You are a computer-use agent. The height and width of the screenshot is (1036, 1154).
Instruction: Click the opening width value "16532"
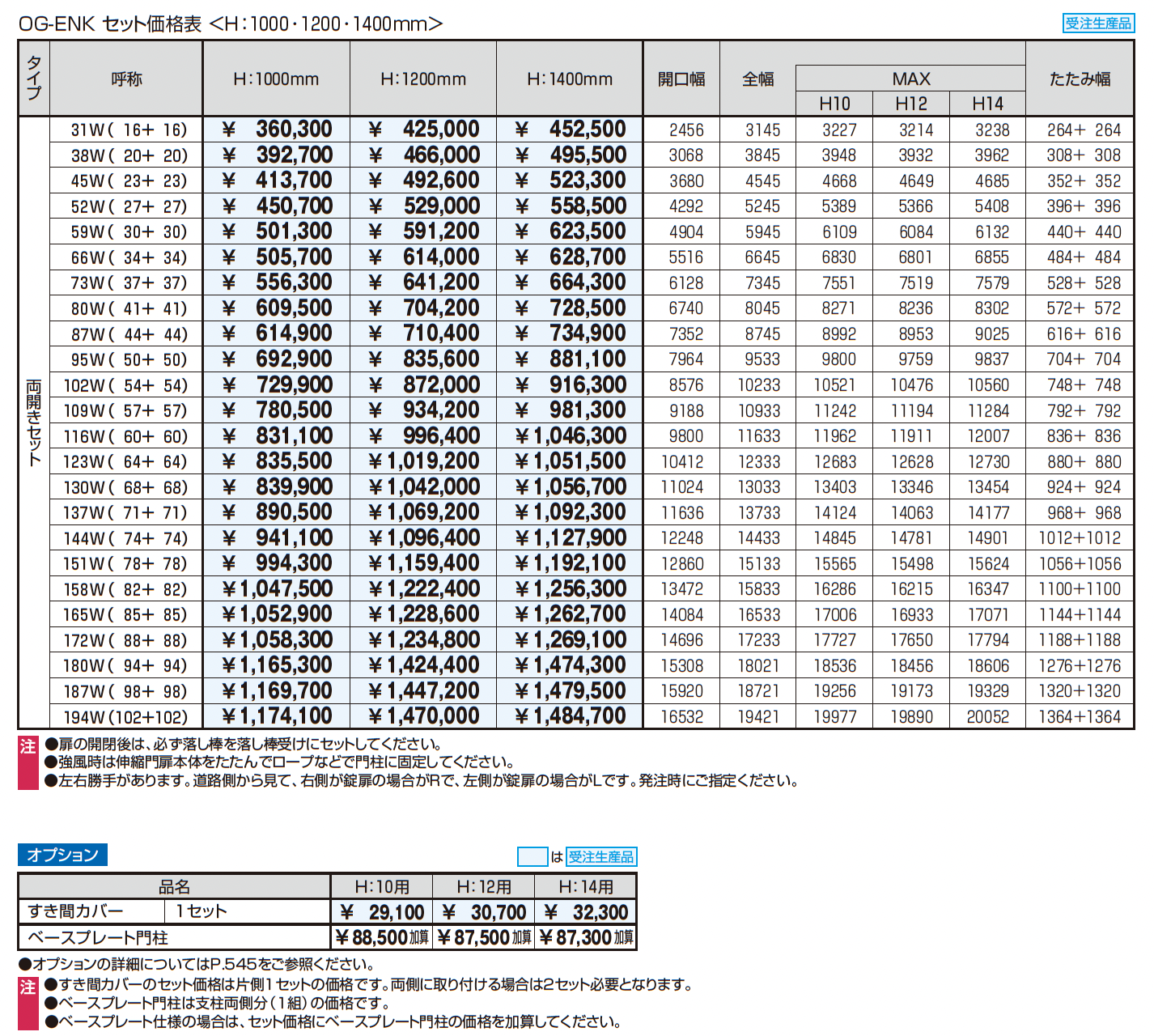click(682, 717)
